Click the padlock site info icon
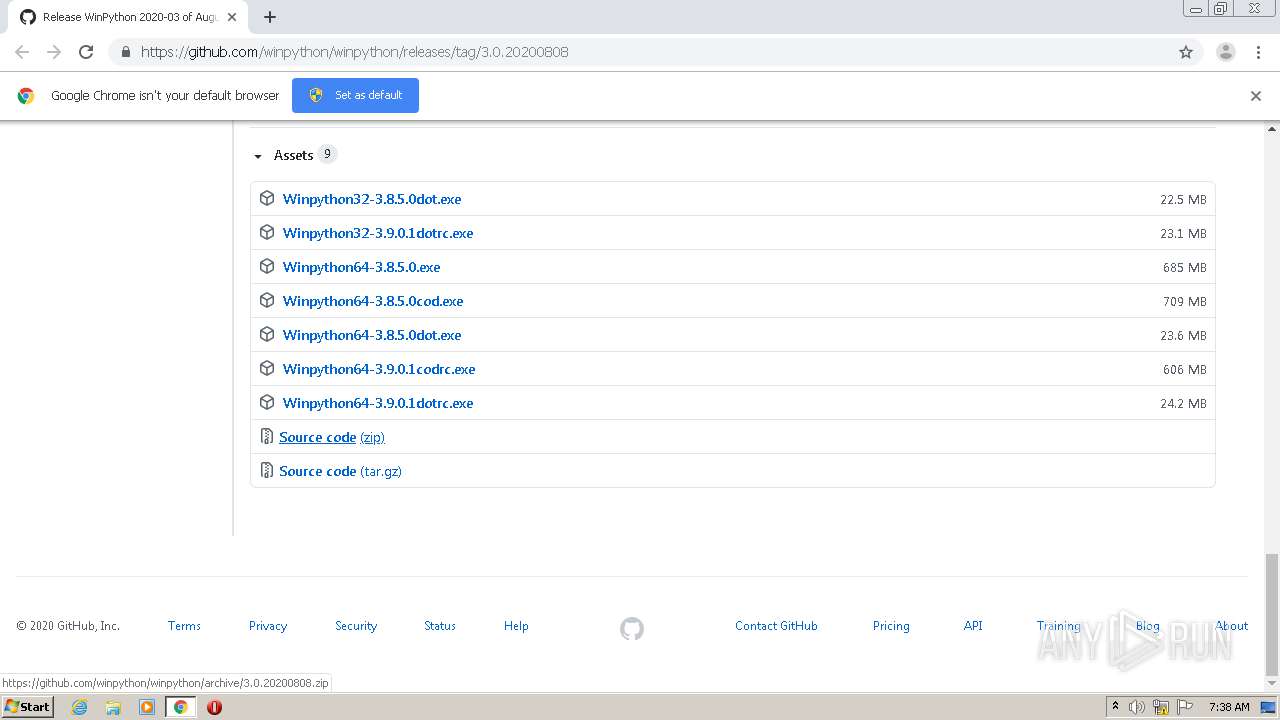This screenshot has height=720, width=1280. [125, 52]
